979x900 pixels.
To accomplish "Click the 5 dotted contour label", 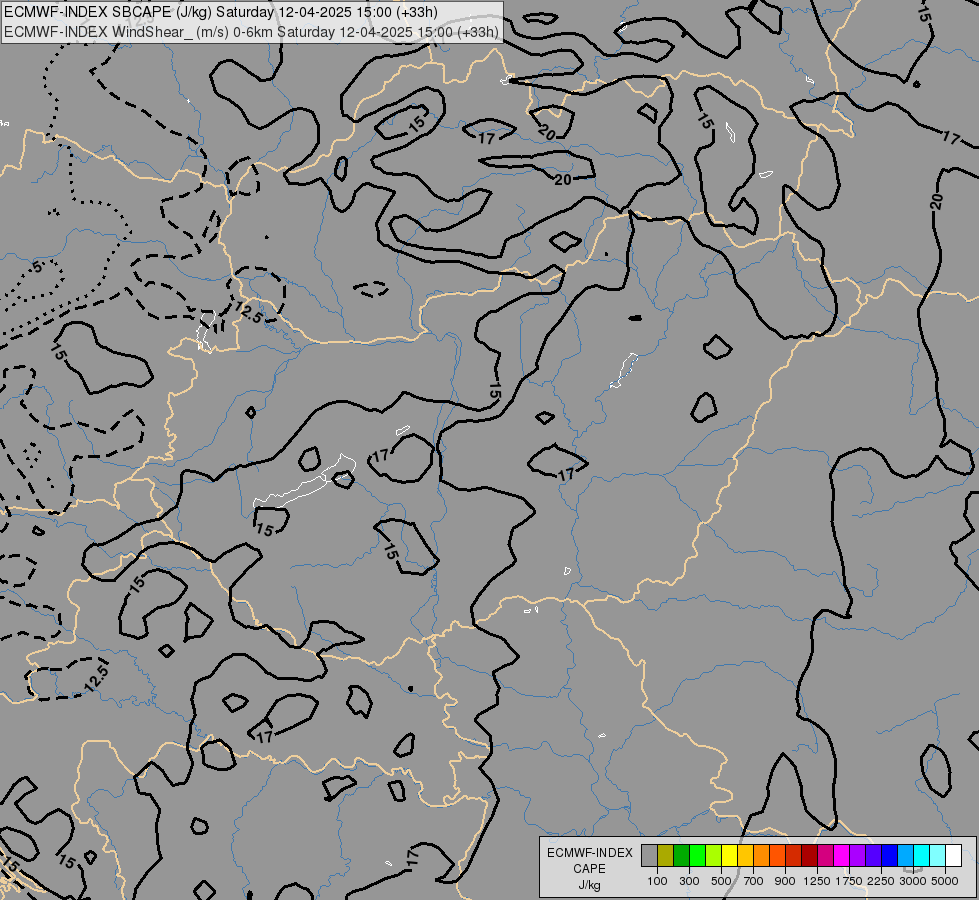I will click(x=38, y=267).
